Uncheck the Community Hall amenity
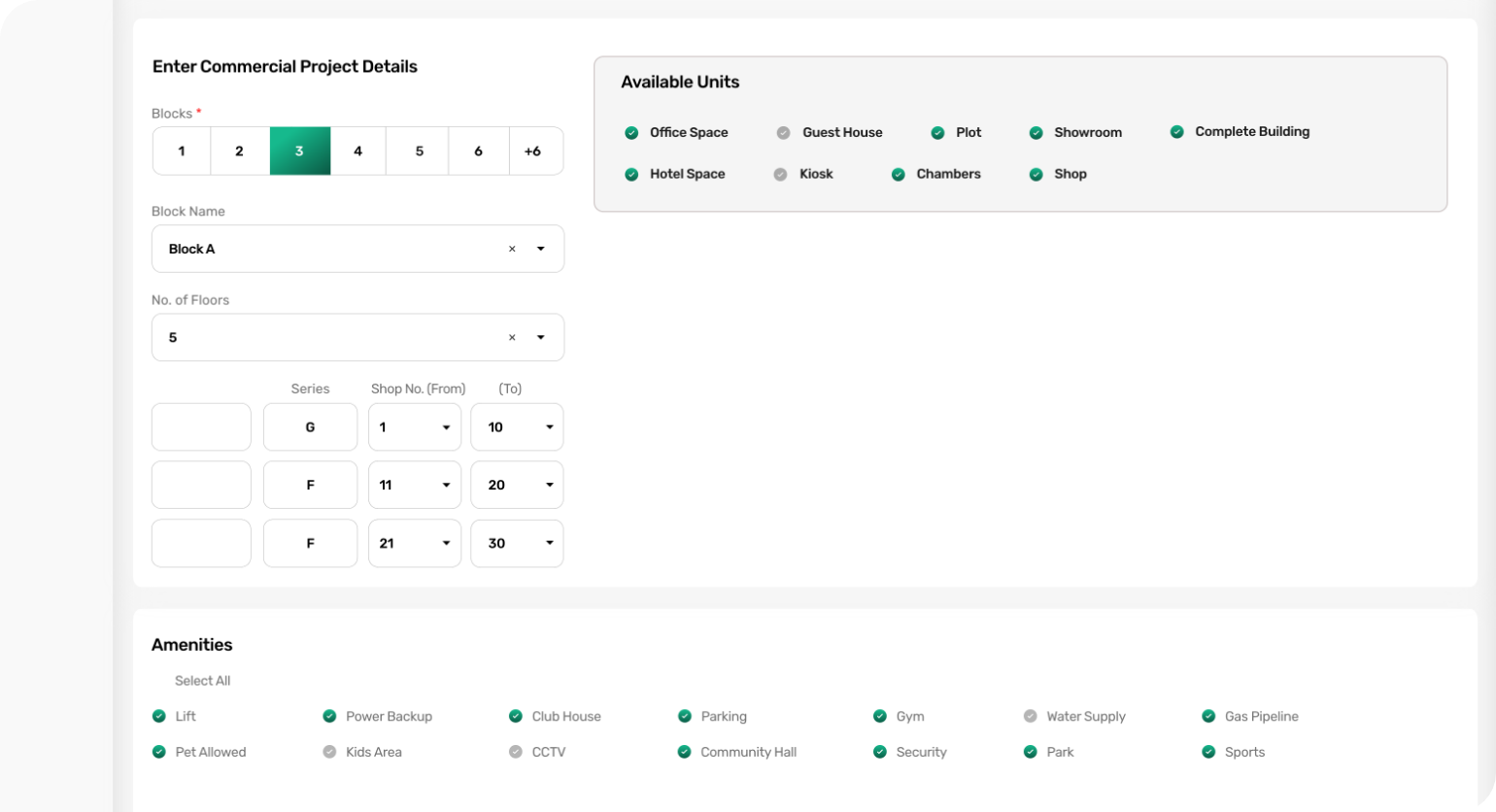1496x812 pixels. pyautogui.click(x=685, y=753)
